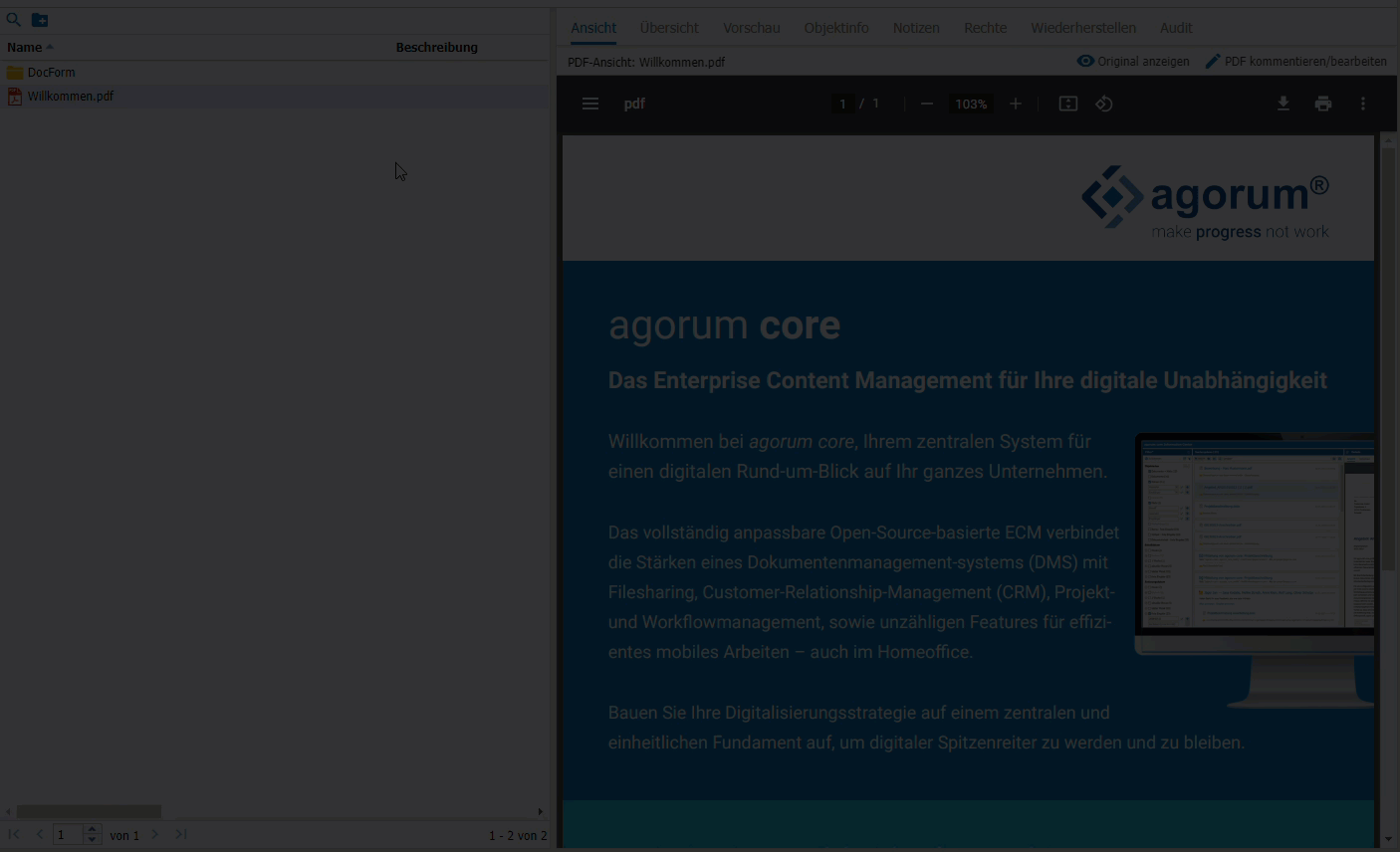Toggle the PDF viewer sidebar menu
1400x852 pixels.
(590, 104)
